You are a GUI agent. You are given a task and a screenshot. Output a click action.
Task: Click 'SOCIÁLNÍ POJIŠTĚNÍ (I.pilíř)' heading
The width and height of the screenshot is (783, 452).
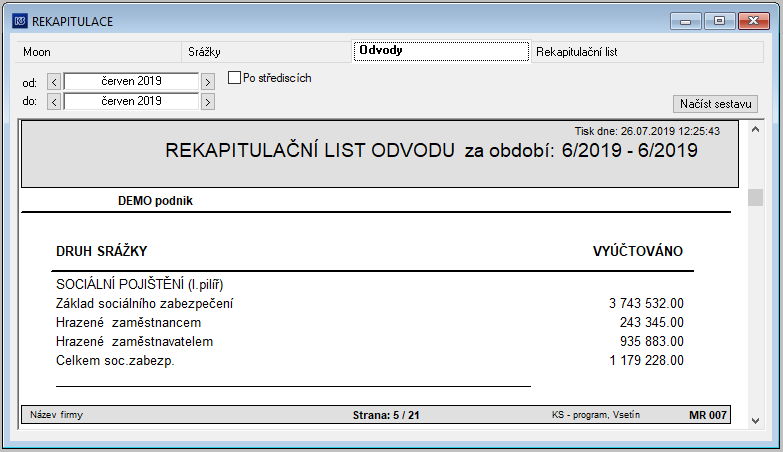[139, 285]
